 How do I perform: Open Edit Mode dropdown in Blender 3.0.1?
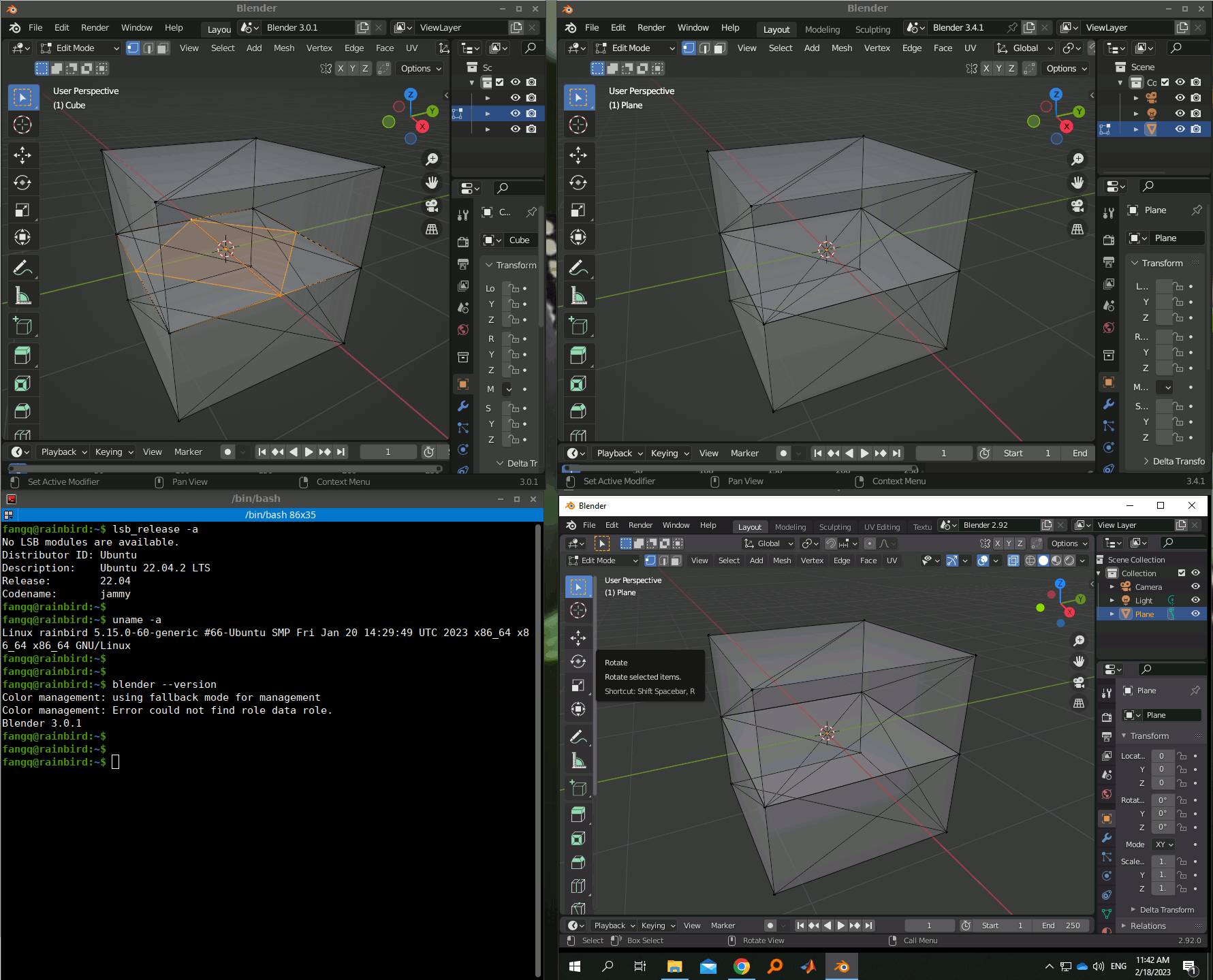tap(80, 48)
